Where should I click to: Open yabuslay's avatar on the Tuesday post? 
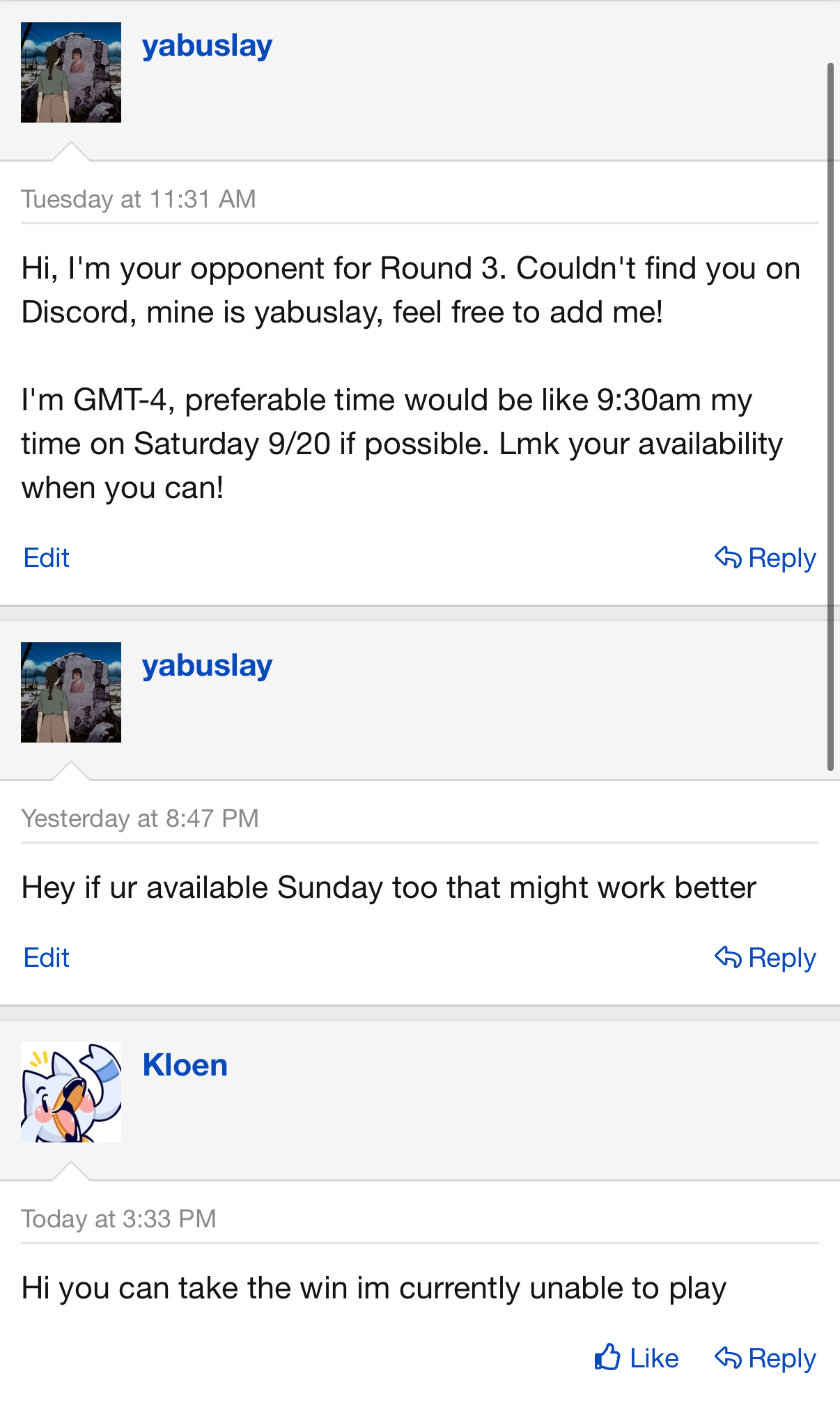coord(71,72)
